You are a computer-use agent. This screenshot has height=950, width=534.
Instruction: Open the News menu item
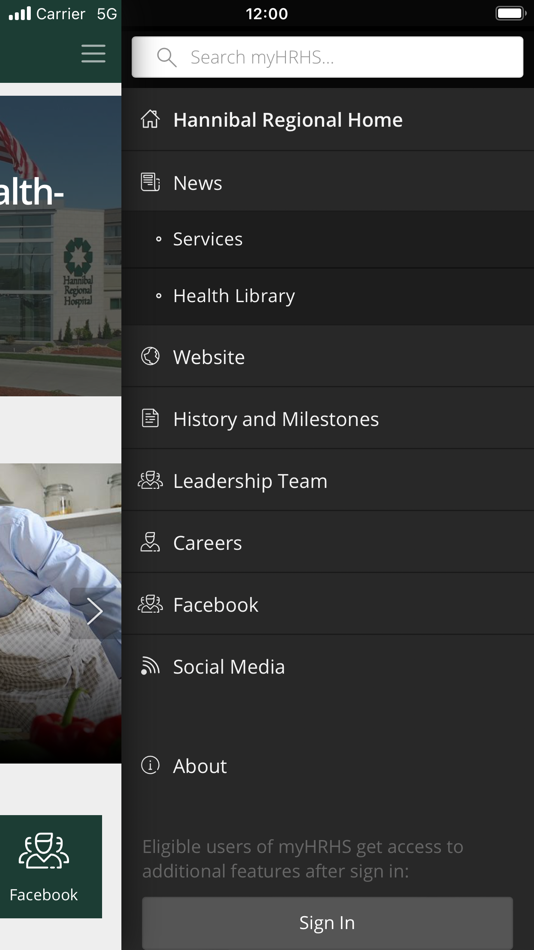(x=328, y=181)
